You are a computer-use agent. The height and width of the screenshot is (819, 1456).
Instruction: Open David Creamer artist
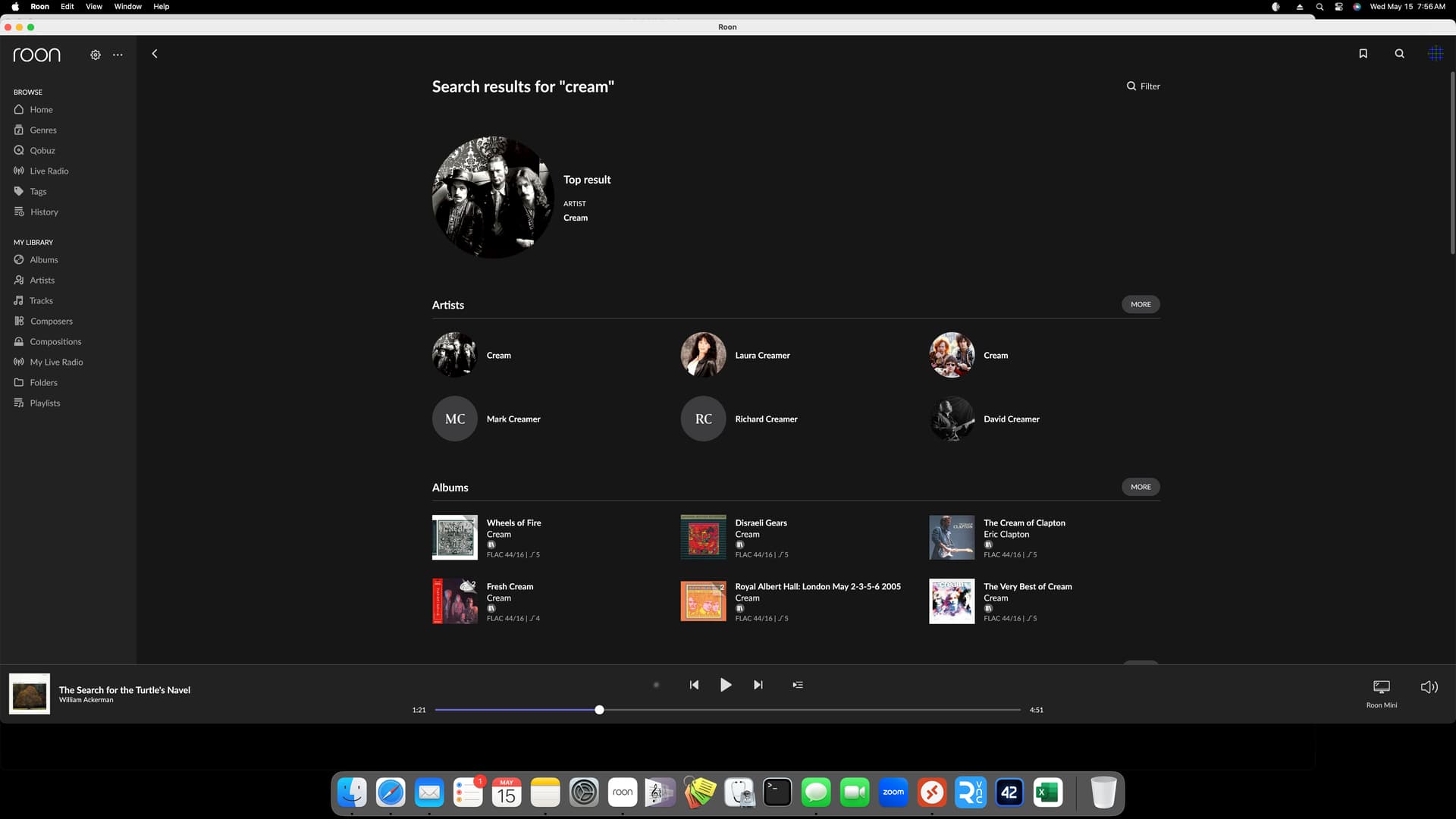tap(1012, 419)
